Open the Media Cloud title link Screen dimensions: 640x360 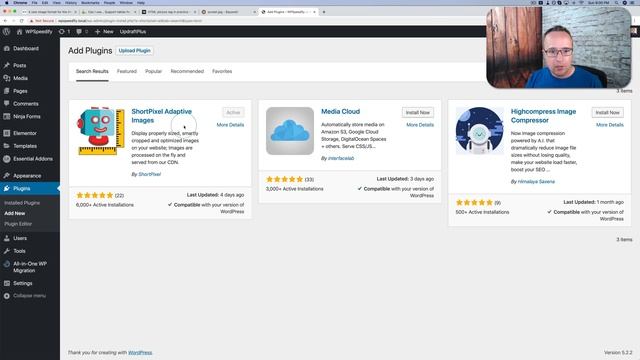point(340,111)
